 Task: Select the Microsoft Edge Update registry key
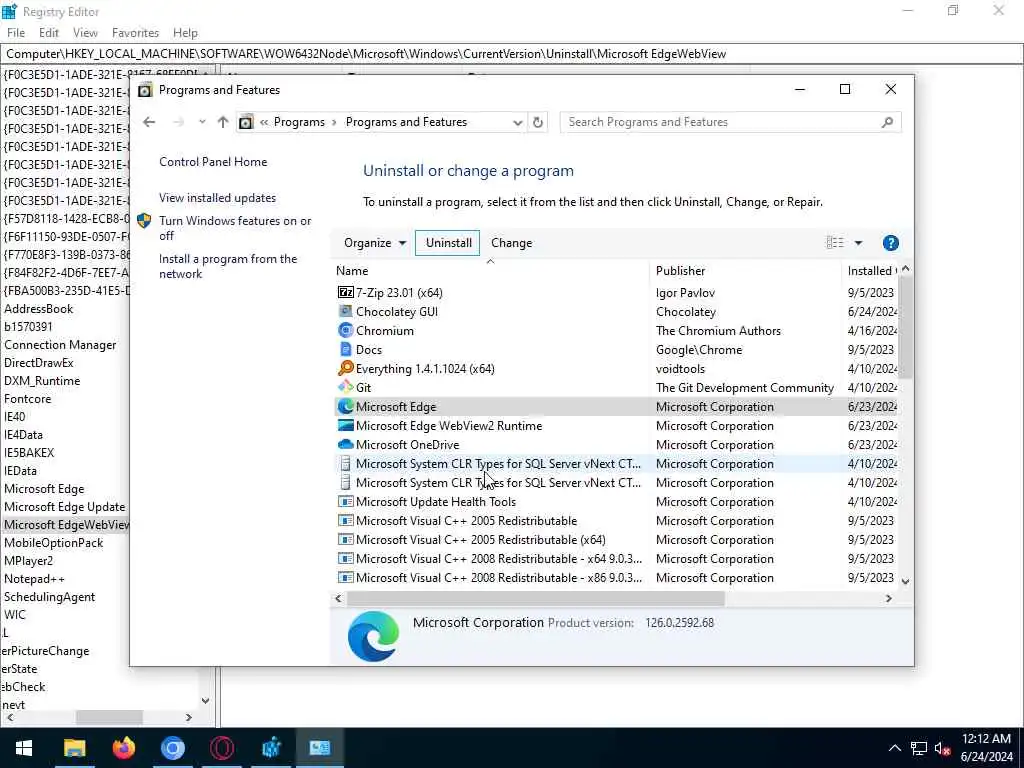65,507
